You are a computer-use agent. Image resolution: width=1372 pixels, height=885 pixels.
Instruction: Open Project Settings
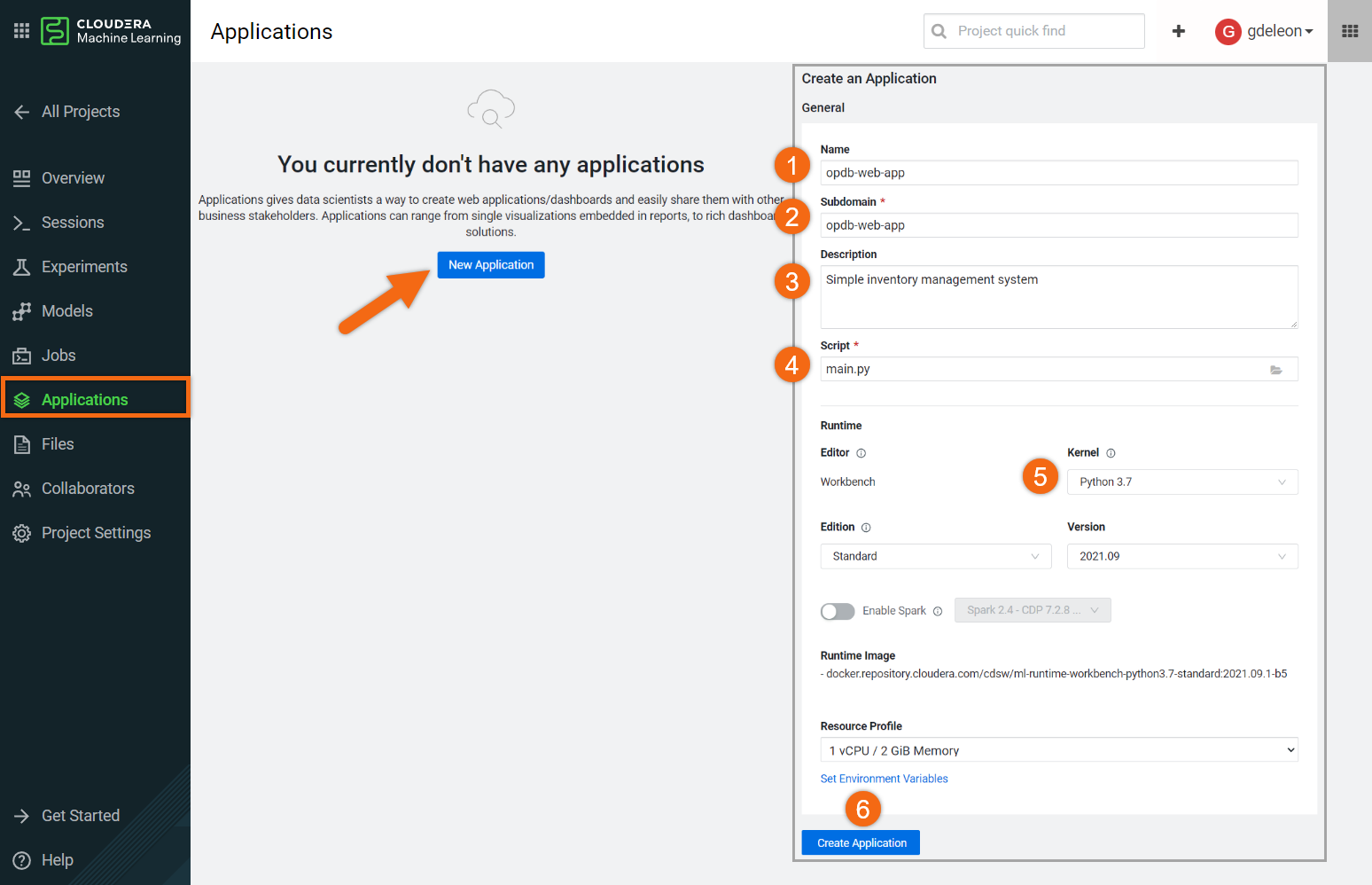pyautogui.click(x=96, y=532)
